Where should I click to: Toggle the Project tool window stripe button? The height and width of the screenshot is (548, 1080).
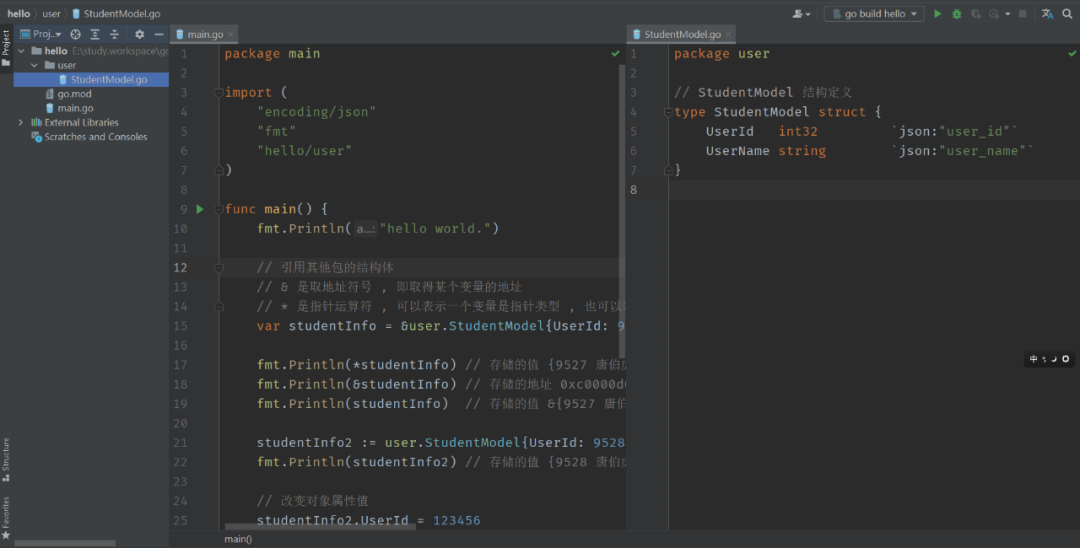(6, 45)
